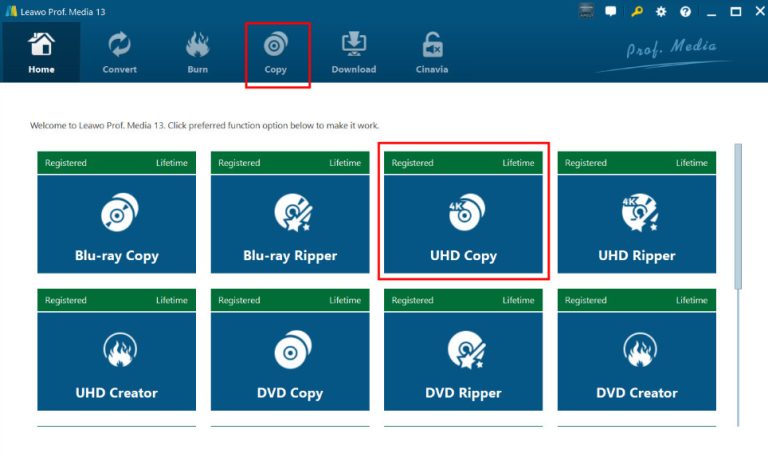Launch the DVD Creator tile
768x453 pixels.
(x=637, y=360)
